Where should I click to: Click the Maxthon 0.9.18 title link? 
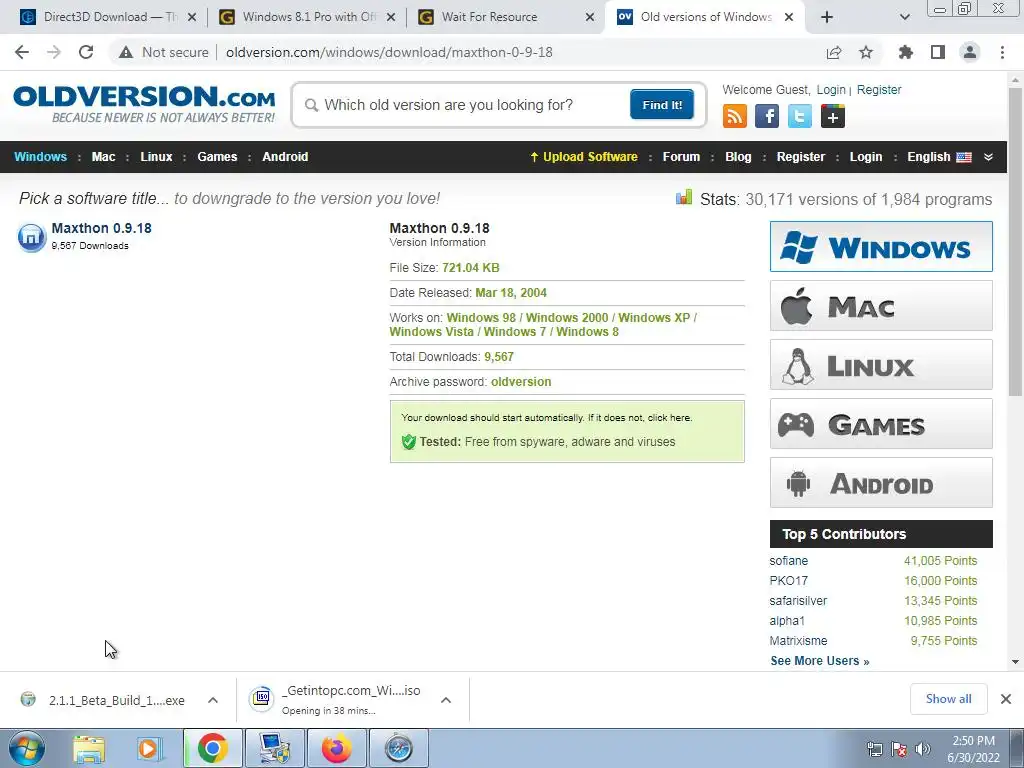[x=101, y=228]
